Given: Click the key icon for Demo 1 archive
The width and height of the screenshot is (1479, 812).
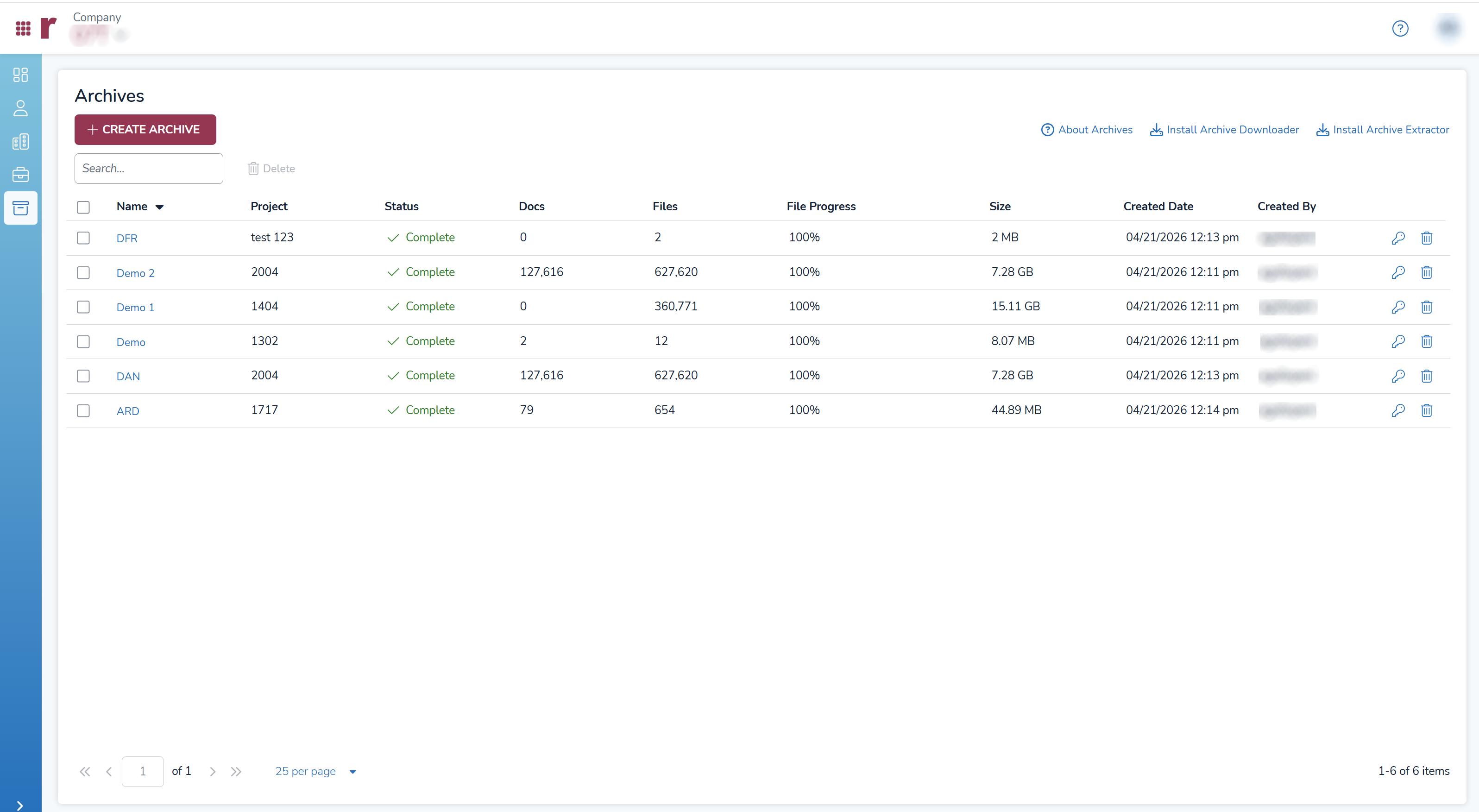Looking at the screenshot, I should coord(1398,307).
